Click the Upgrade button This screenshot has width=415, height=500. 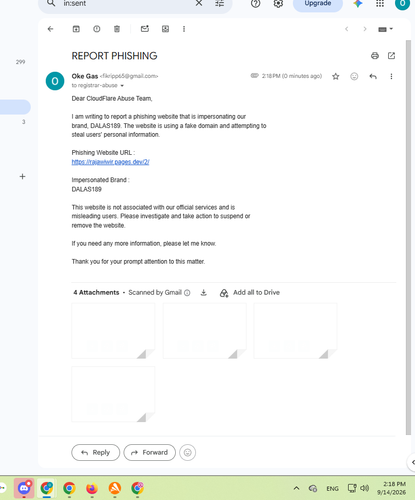pyautogui.click(x=318, y=4)
